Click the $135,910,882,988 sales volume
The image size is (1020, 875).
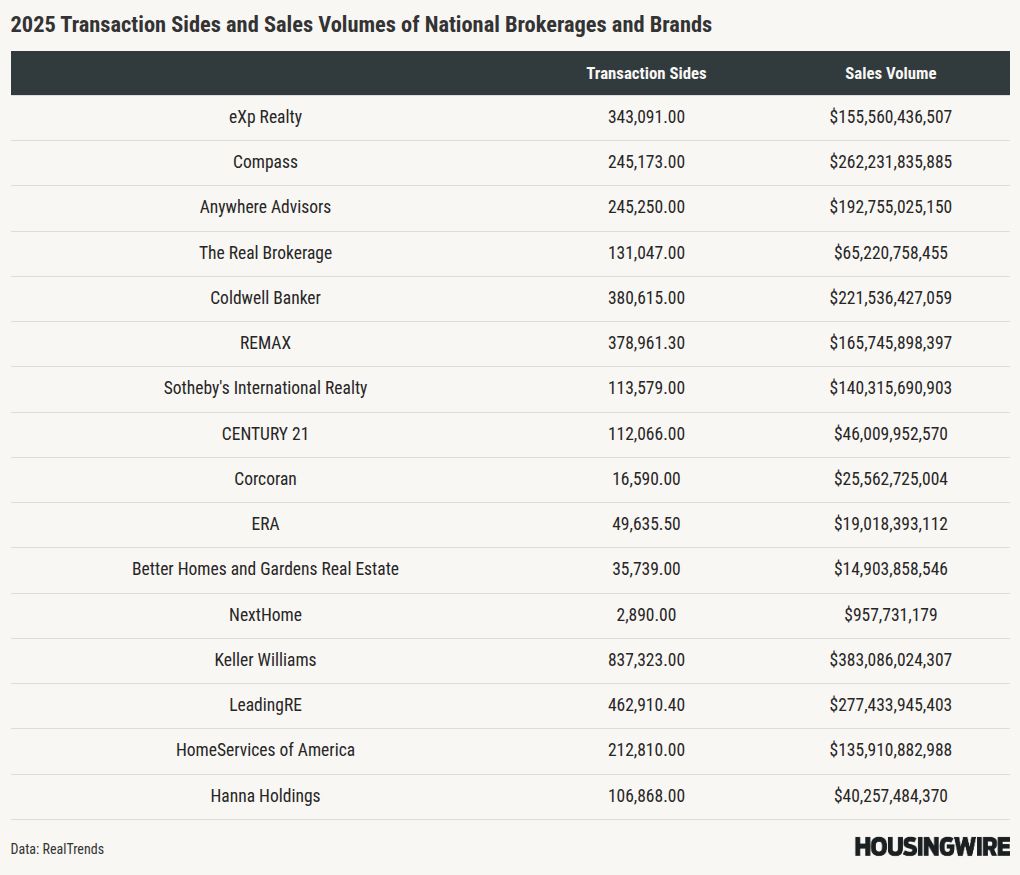890,750
